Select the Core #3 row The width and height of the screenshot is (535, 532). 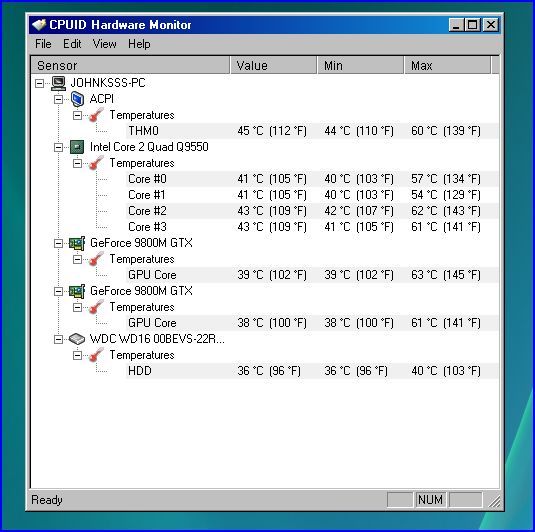[312, 227]
